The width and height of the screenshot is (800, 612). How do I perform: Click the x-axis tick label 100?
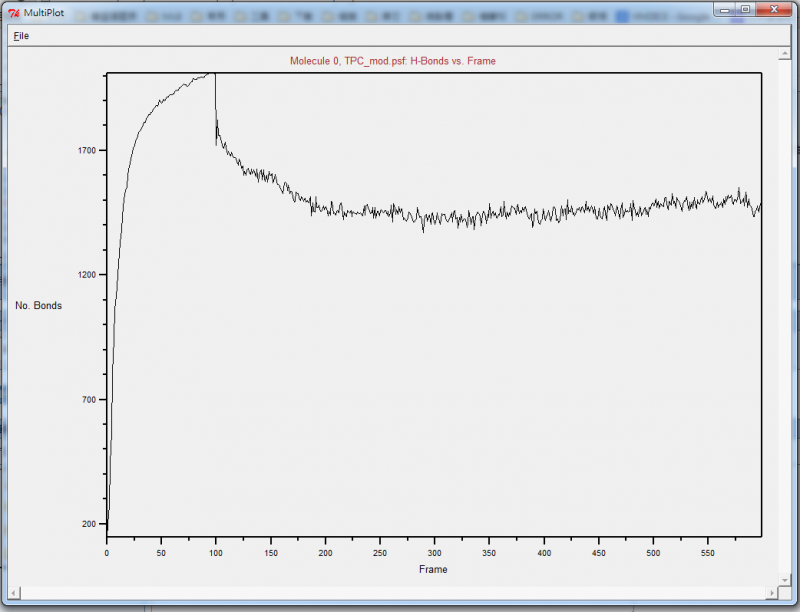click(x=216, y=553)
